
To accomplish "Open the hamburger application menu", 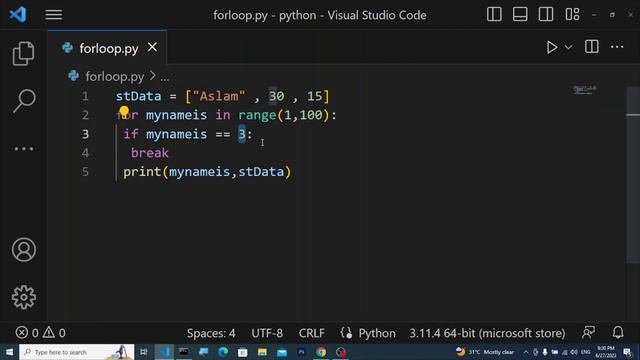I will (x=53, y=15).
